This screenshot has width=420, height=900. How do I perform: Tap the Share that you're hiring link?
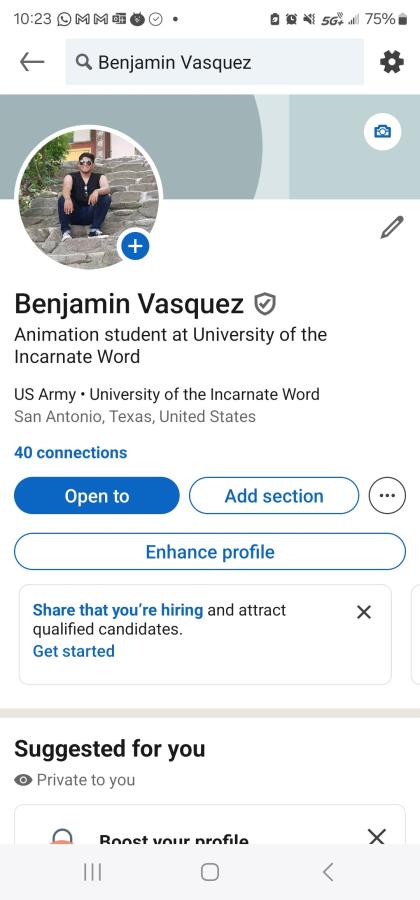tap(118, 610)
